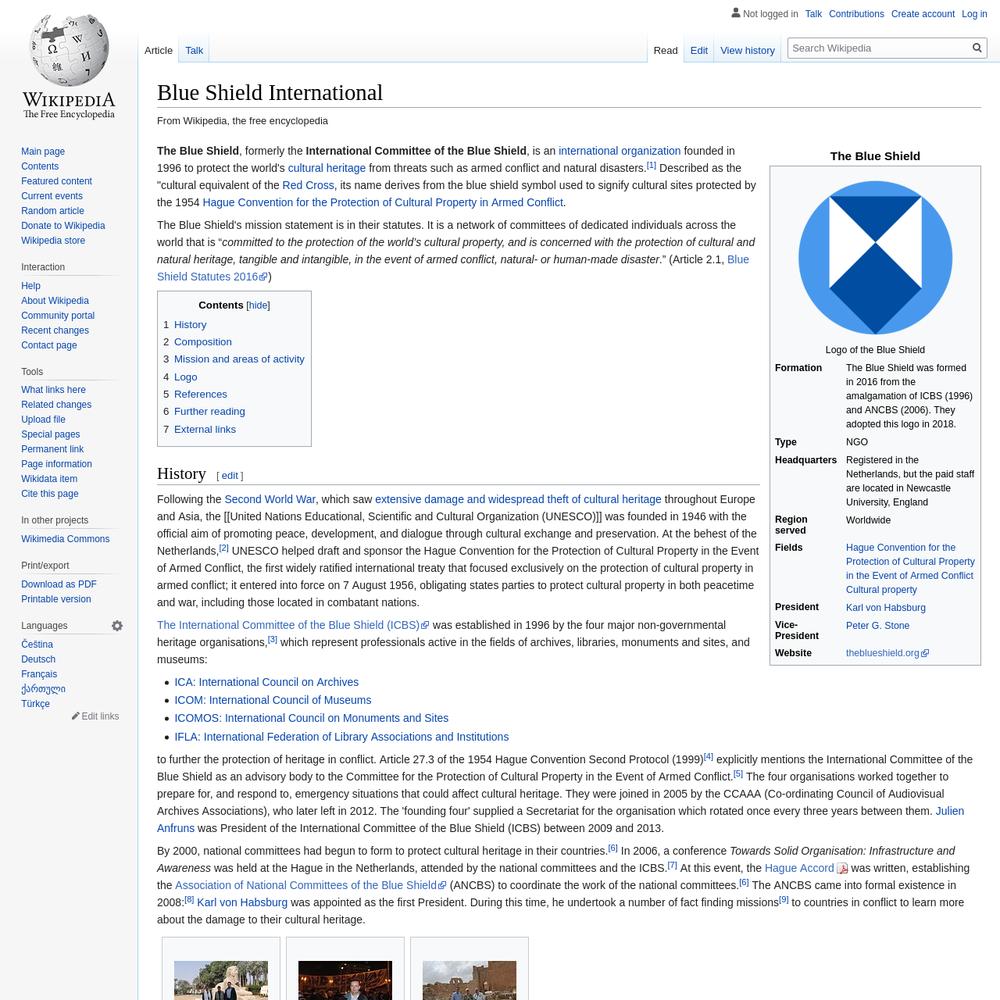Open the third gallery photo thumbnail
This screenshot has width=1000, height=1000.
click(x=469, y=980)
